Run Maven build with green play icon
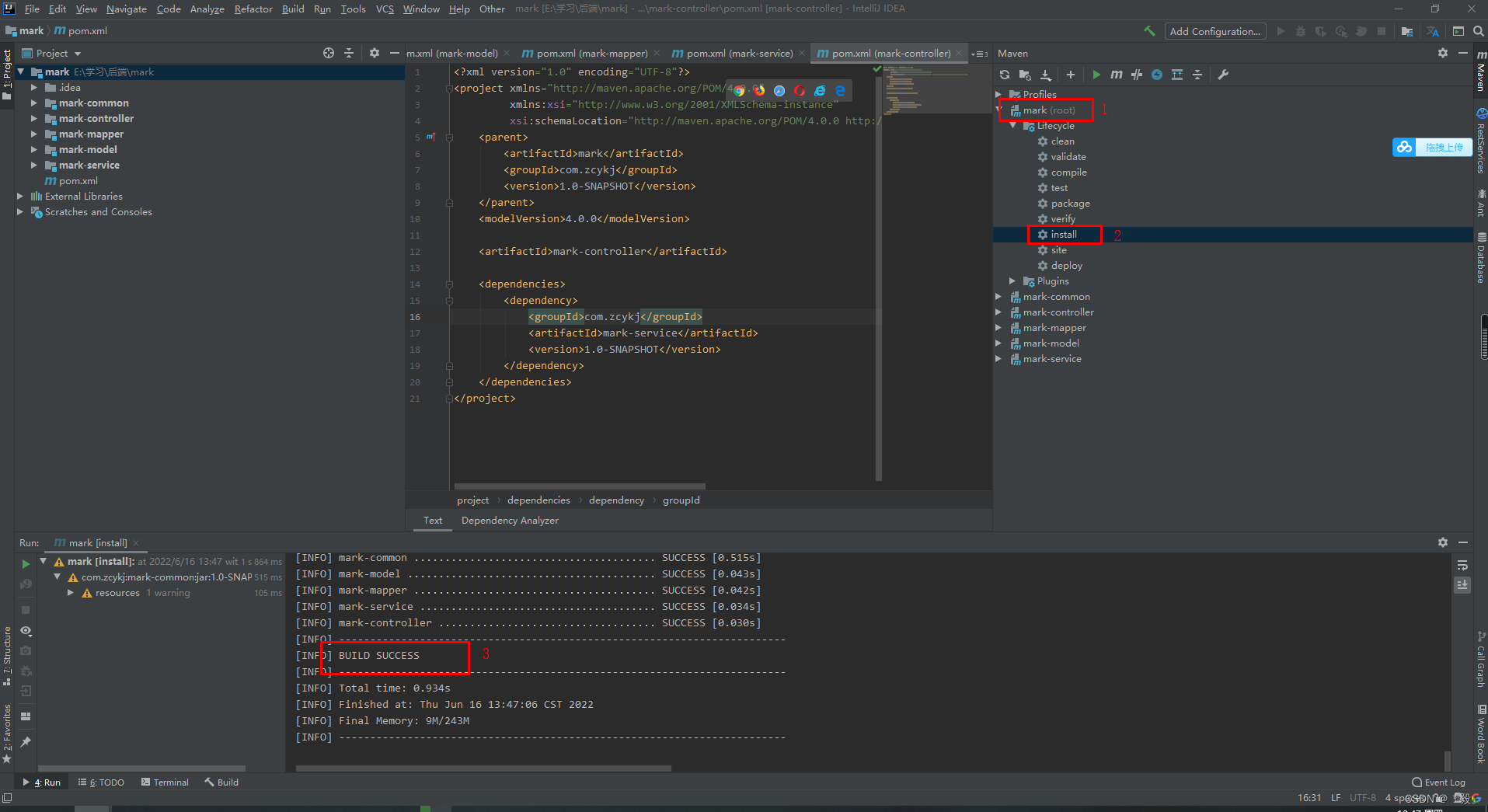Viewport: 1488px width, 812px height. 1096,75
